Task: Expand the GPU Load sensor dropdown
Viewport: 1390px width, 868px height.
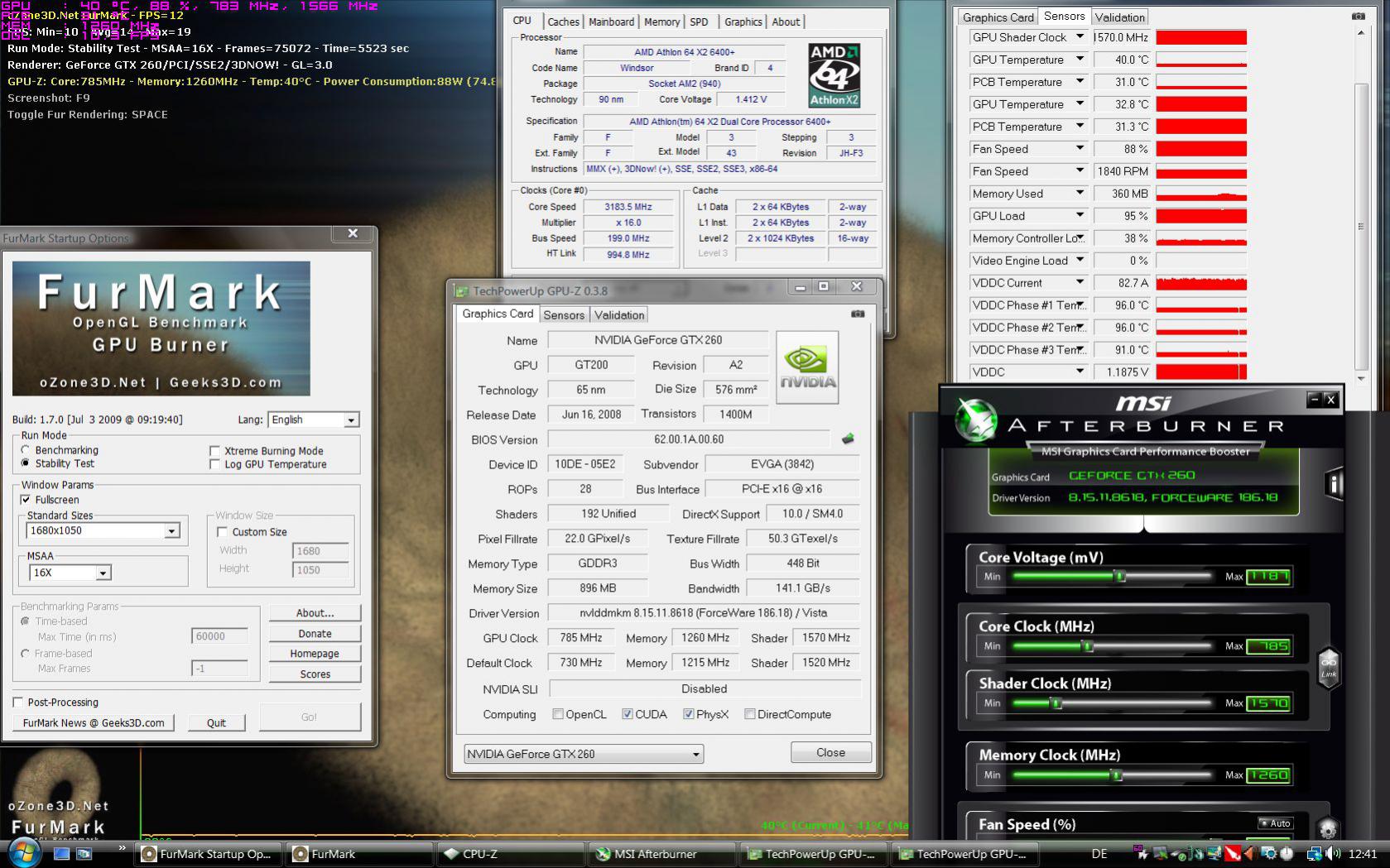Action: point(1080,216)
